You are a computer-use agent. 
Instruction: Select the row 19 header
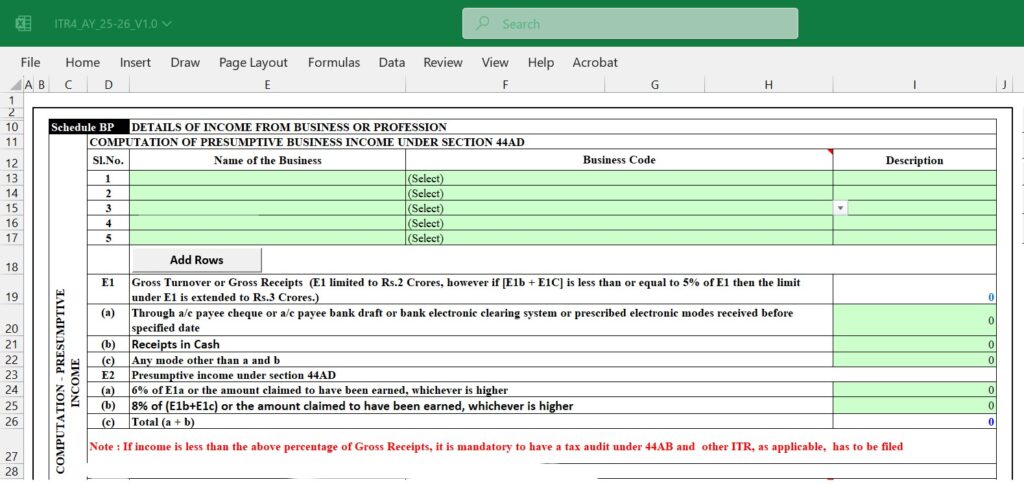point(12,297)
